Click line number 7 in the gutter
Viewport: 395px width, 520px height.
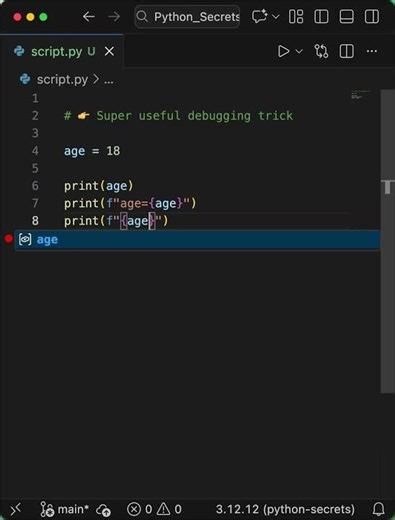pyautogui.click(x=35, y=203)
